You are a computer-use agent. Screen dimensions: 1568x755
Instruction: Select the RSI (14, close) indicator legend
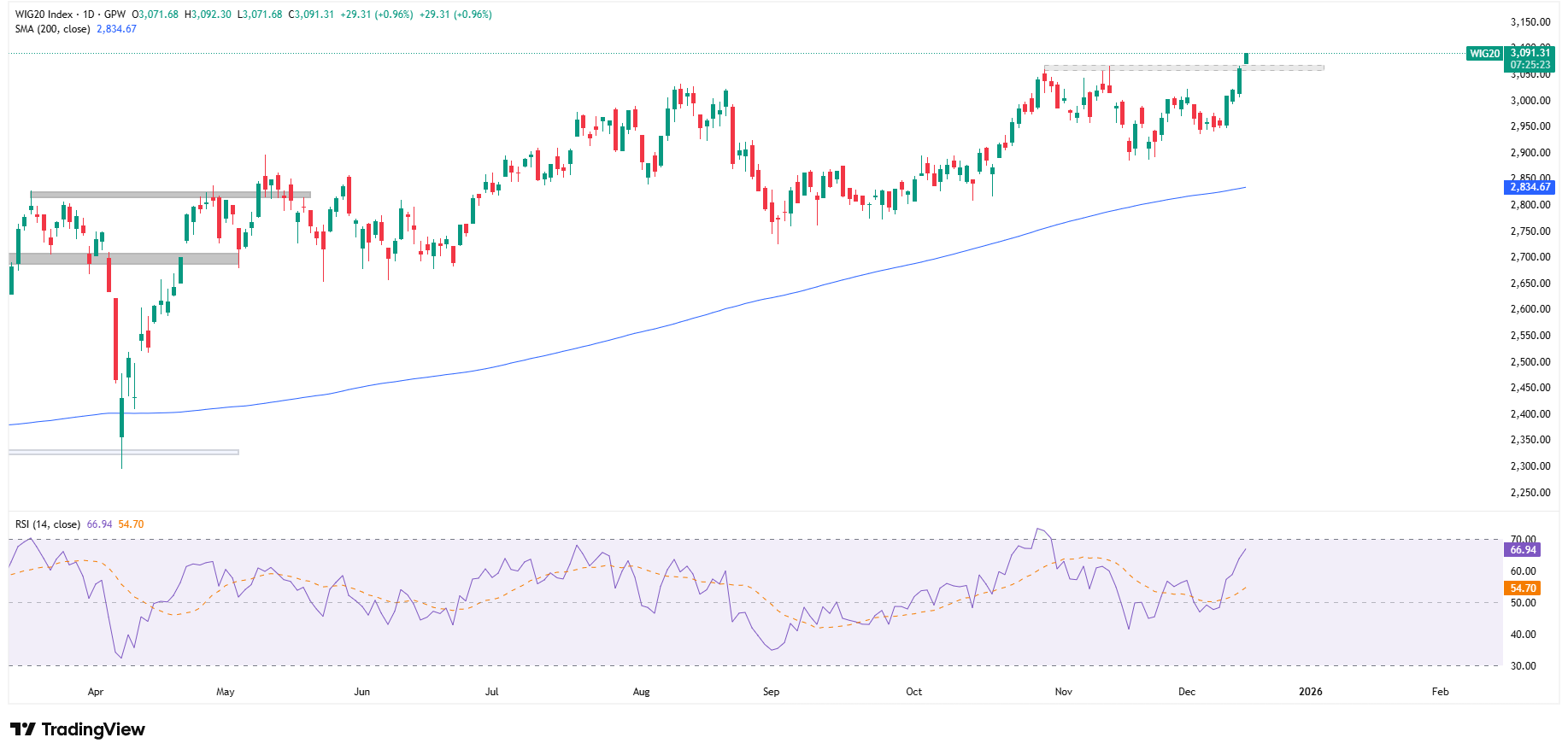(x=48, y=524)
